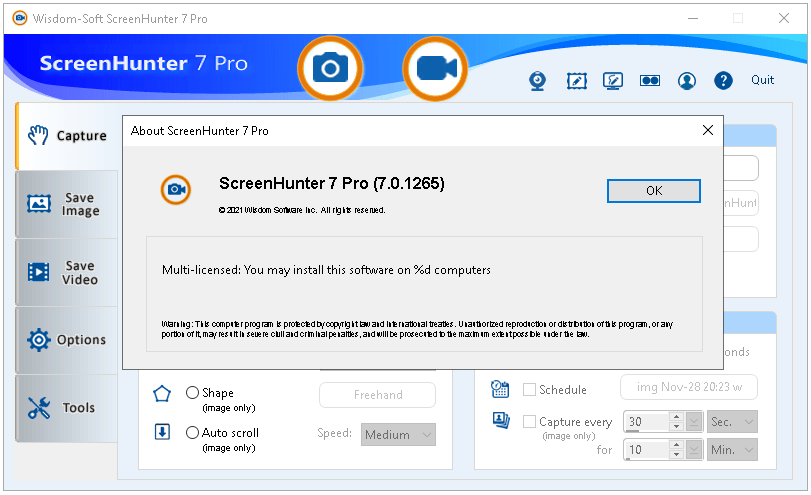Select the Auto scroll radio button
This screenshot has height=495, width=811.
[x=192, y=432]
